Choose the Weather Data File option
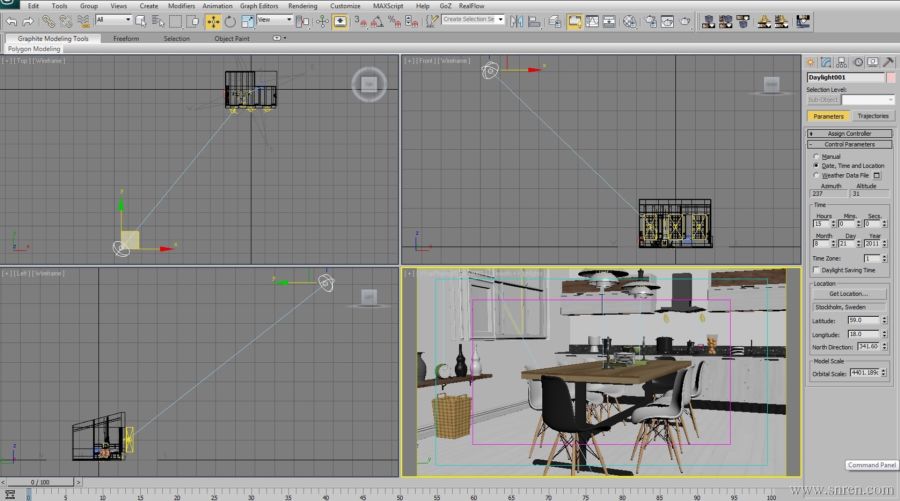 [x=817, y=175]
